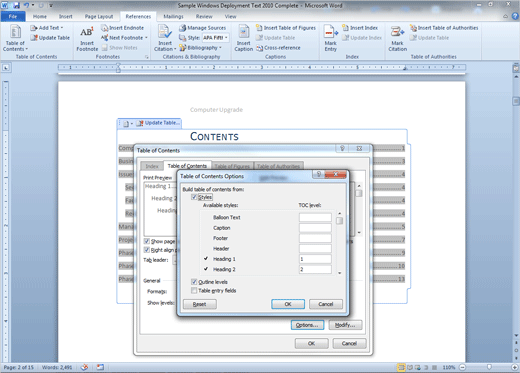Screen dimensions: 520x373
Task: Click the available styles list scrollbar thumb
Action: [x=339, y=221]
